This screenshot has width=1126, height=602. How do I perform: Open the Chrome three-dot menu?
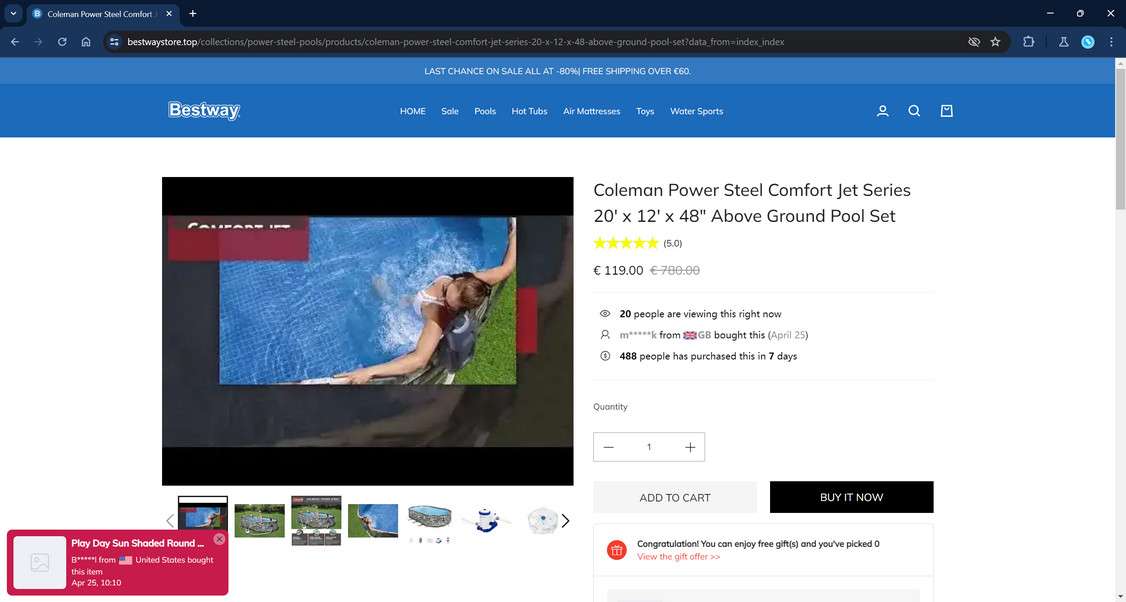[x=1111, y=42]
